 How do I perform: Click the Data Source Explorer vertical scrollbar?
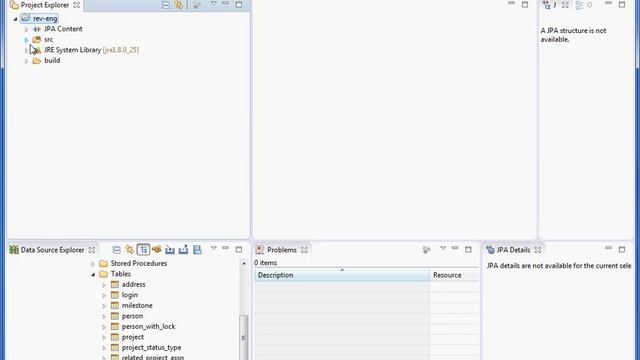[x=244, y=338]
